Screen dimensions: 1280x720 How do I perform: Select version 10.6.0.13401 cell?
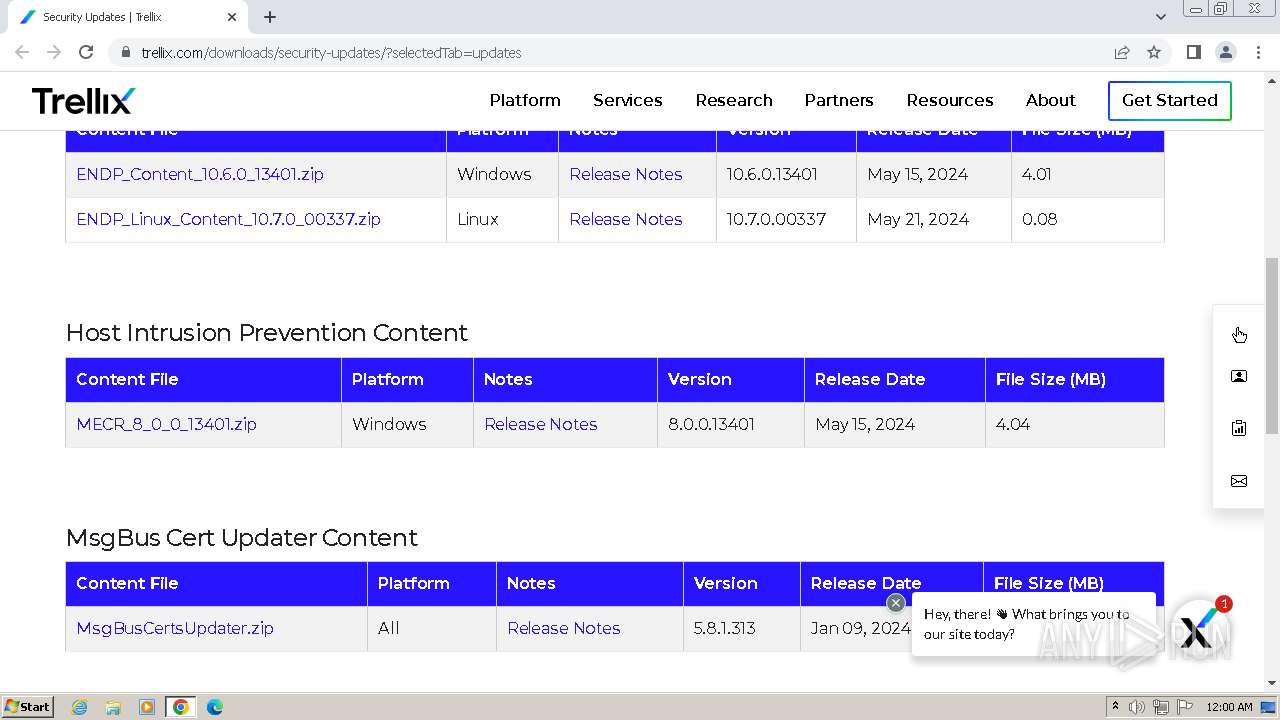click(x=786, y=174)
